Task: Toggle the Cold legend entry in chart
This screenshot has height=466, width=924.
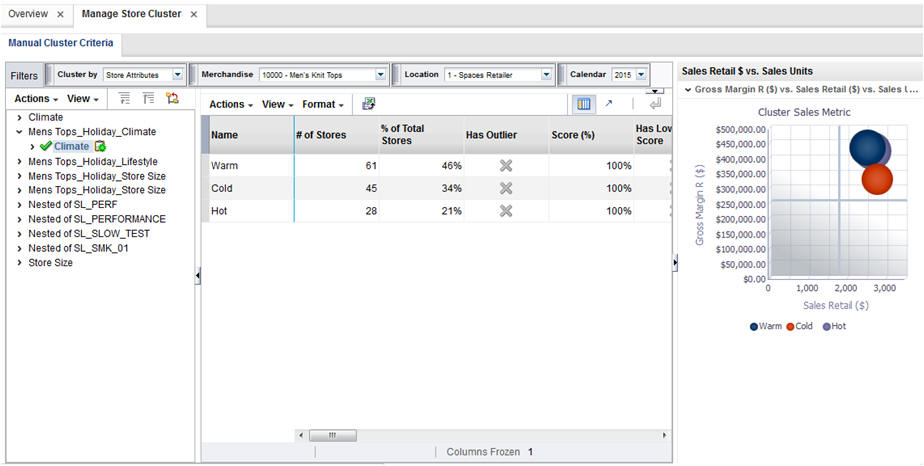Action: click(x=799, y=326)
